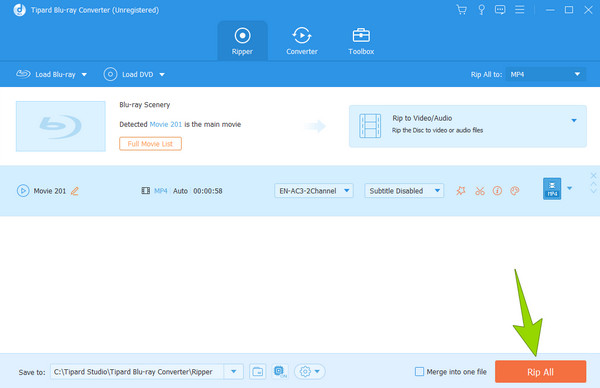Screen dimensions: 600x388
Task: Open the hamburger menu
Action: [x=519, y=10]
